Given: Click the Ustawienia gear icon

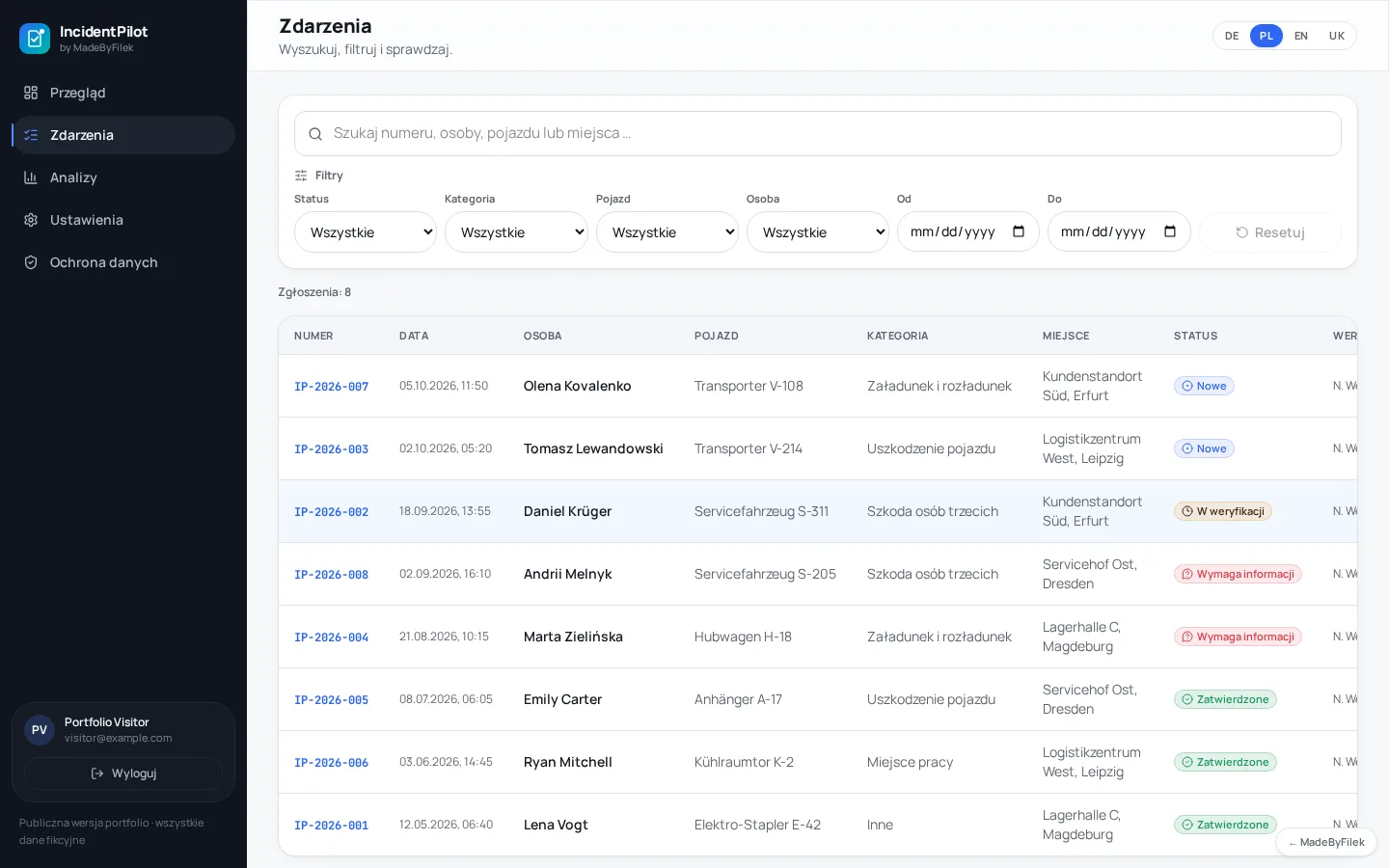Looking at the screenshot, I should coord(31,220).
